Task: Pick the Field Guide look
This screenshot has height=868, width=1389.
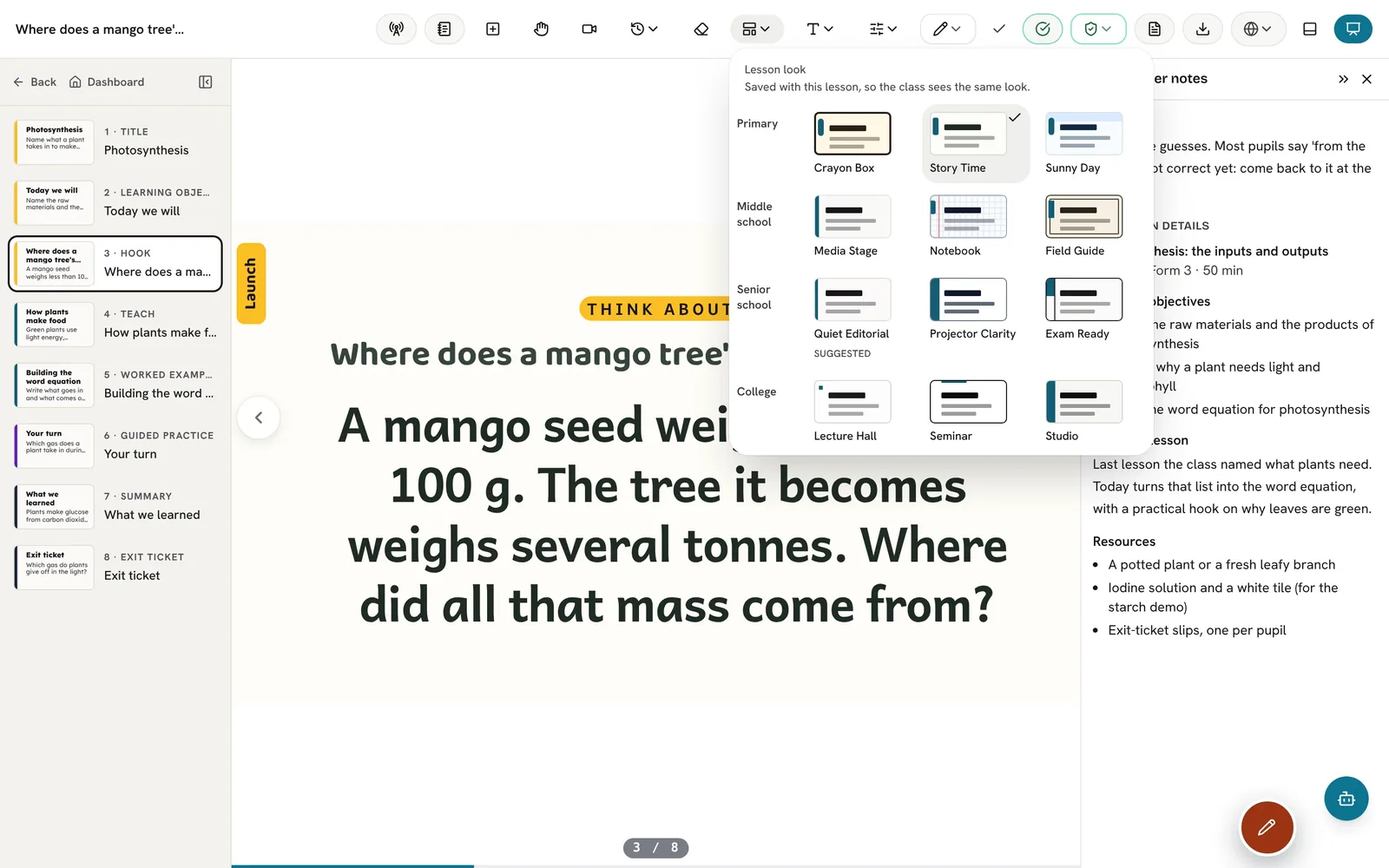Action: coord(1084,226)
